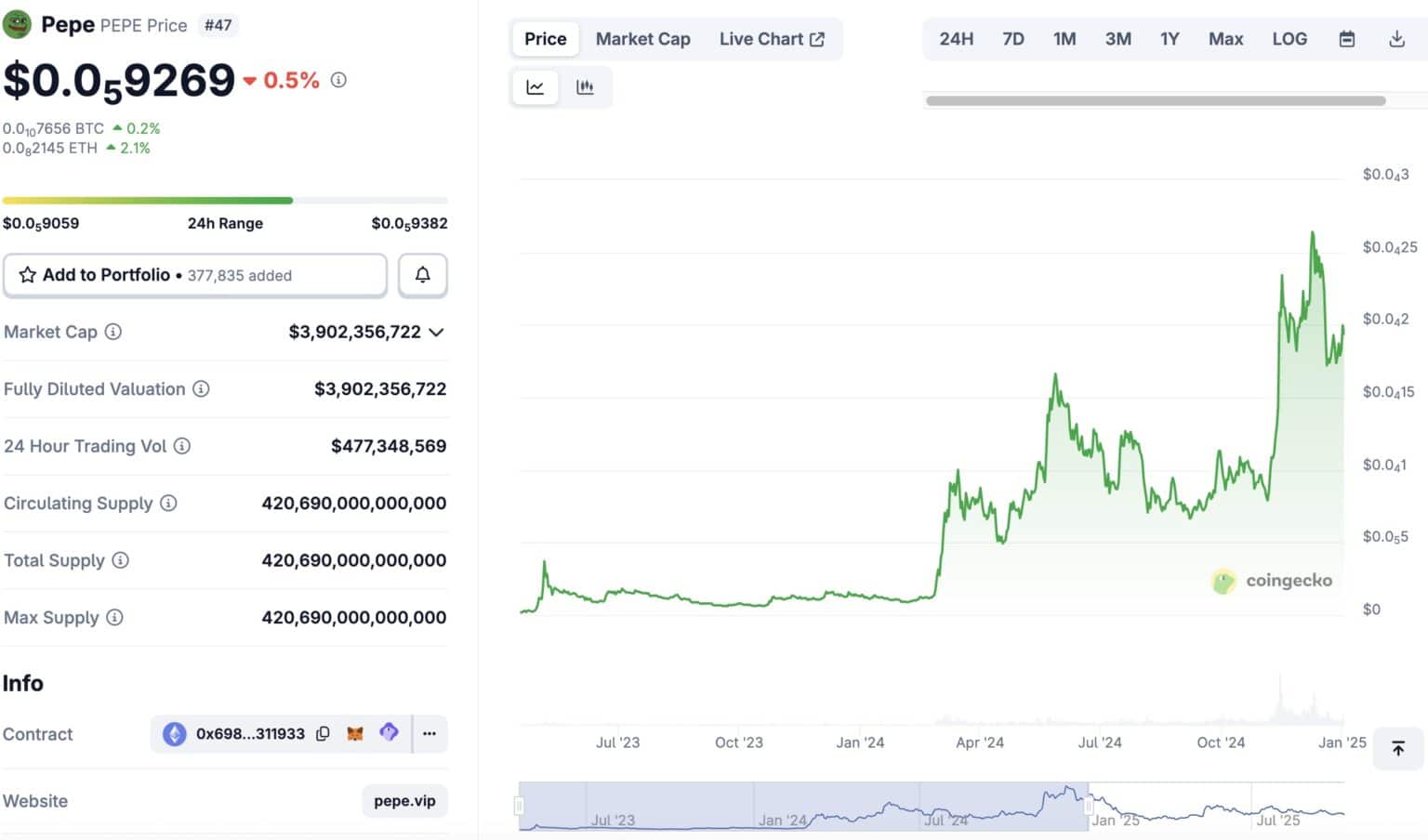Toggle LOG scale on the chart
The width and height of the screenshot is (1428, 840).
tap(1289, 38)
